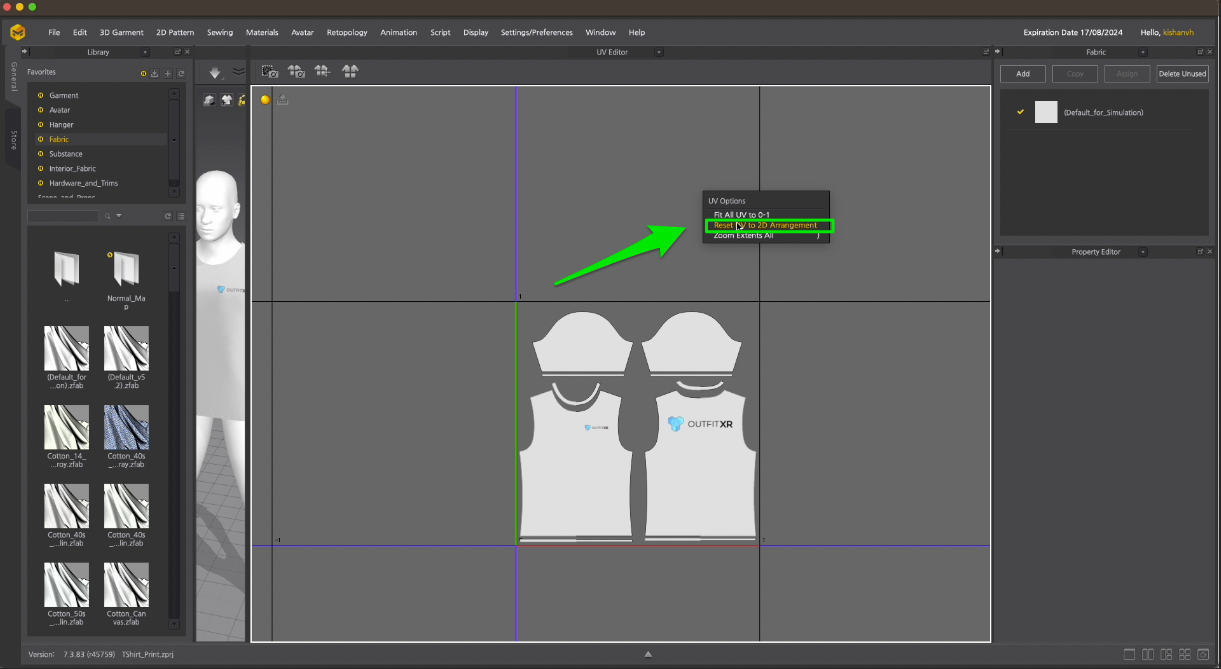Click the last layout icon in status bar
This screenshot has height=669, width=1221.
tap(1204, 655)
